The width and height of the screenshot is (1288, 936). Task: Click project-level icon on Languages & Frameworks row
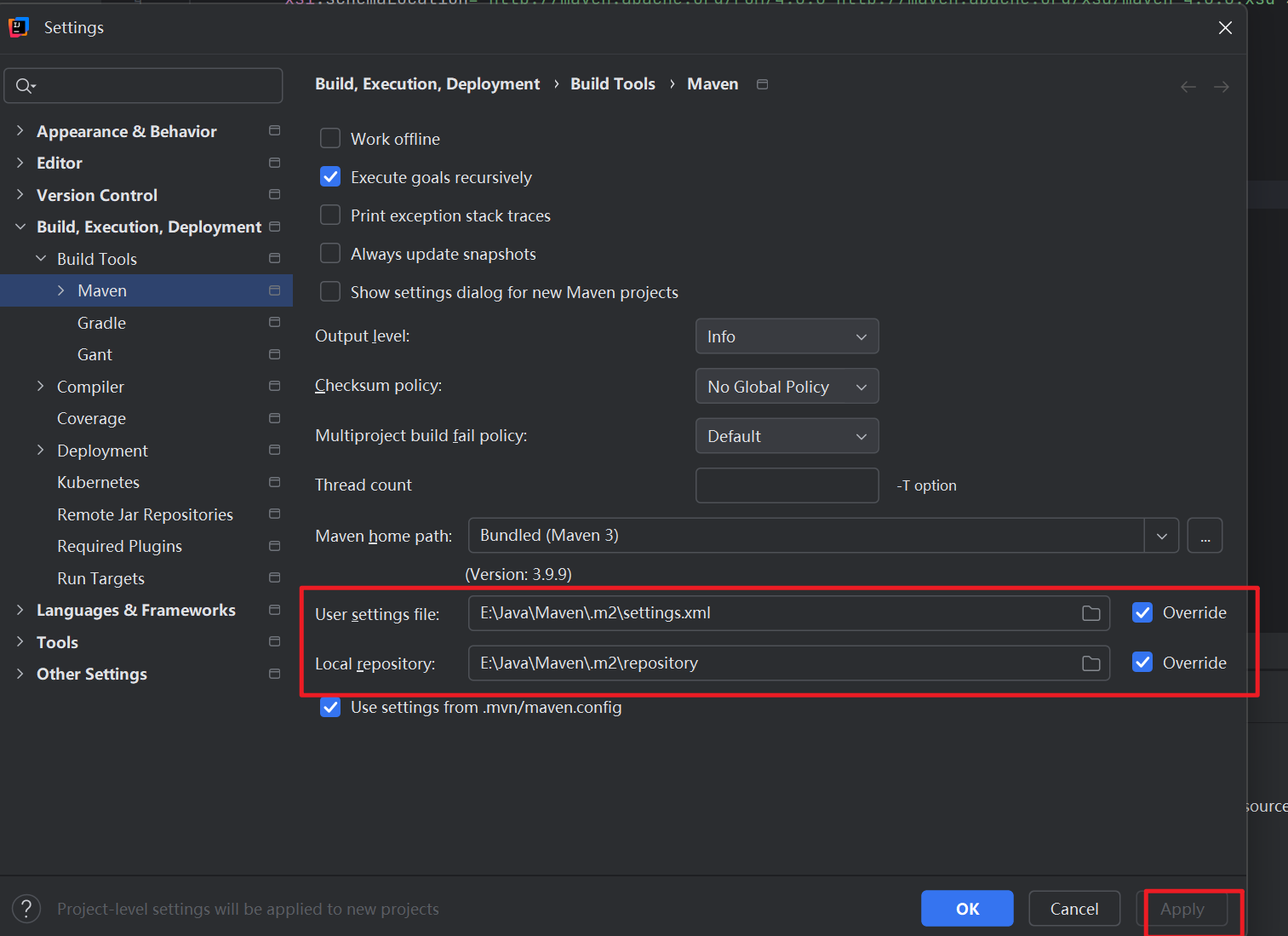[x=274, y=610]
